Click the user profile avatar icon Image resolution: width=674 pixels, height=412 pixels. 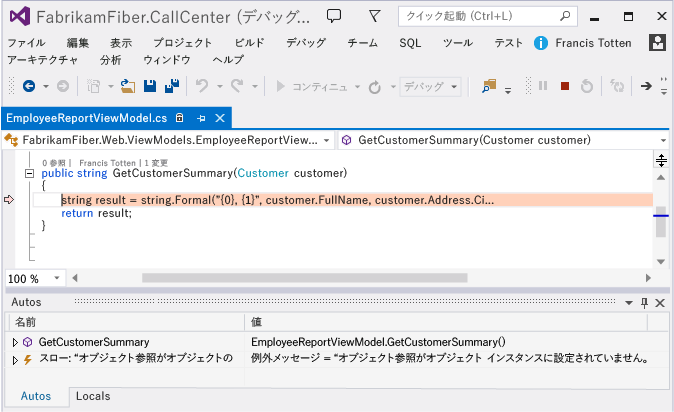point(657,43)
